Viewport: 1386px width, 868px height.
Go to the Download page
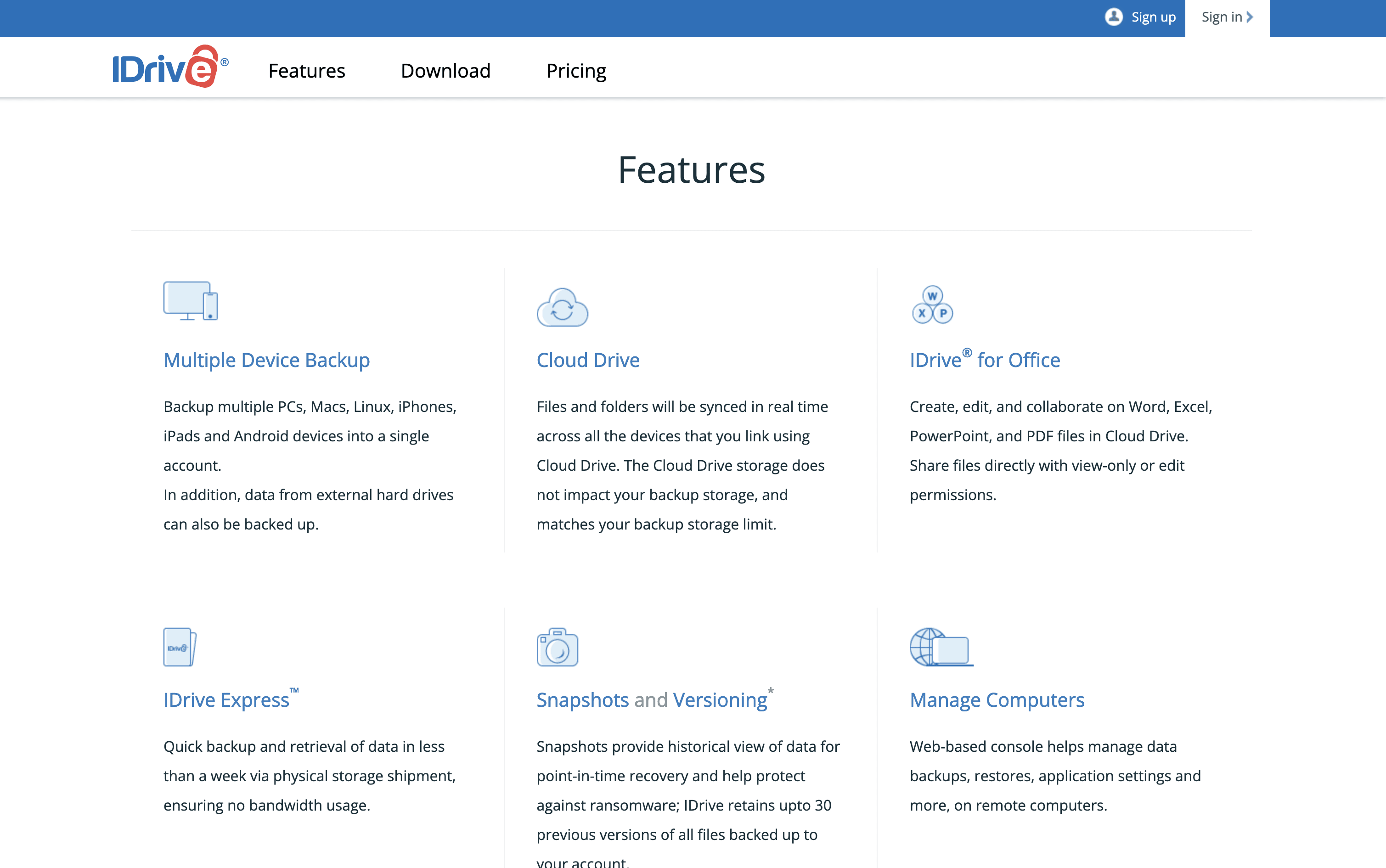[445, 71]
